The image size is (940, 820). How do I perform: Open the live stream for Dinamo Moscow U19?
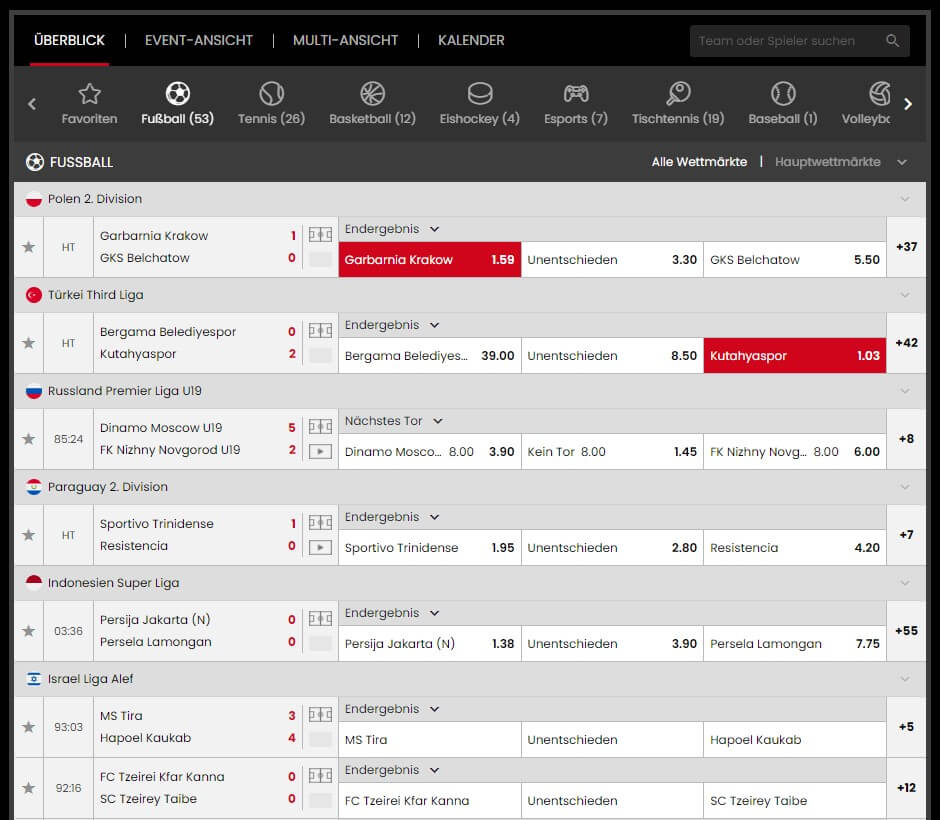(320, 451)
